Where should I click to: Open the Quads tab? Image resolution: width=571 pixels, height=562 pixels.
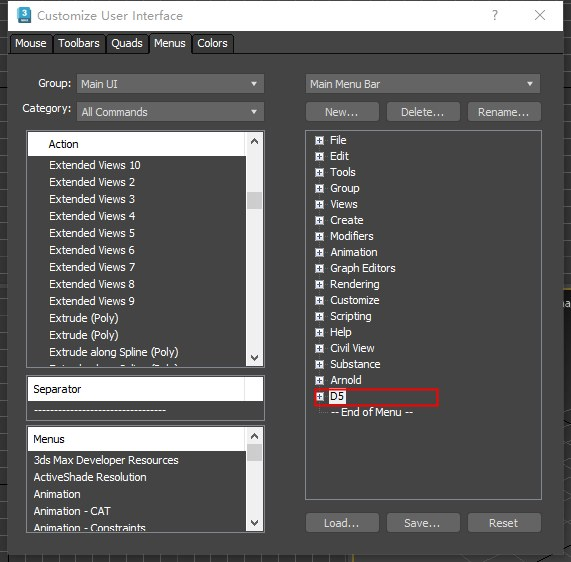coord(127,43)
